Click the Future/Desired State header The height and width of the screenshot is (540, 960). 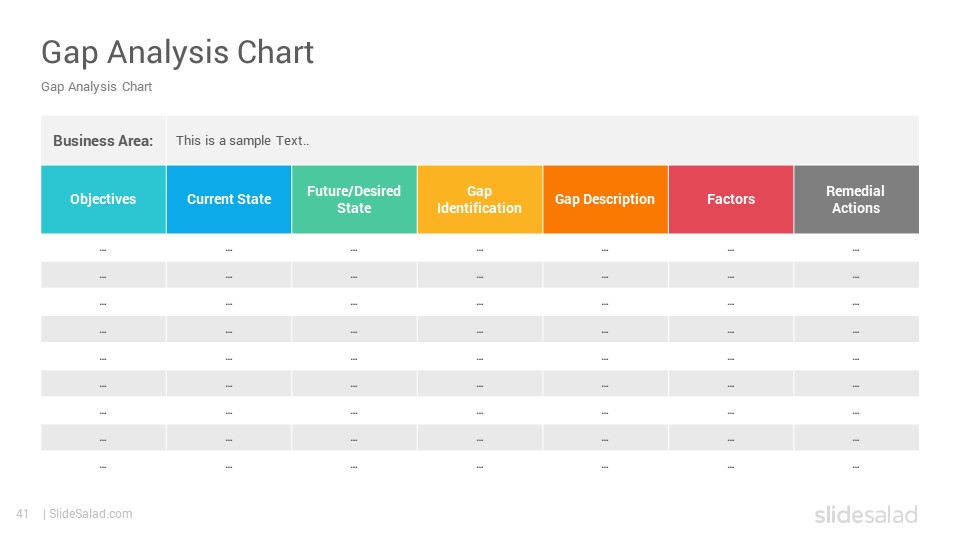354,199
